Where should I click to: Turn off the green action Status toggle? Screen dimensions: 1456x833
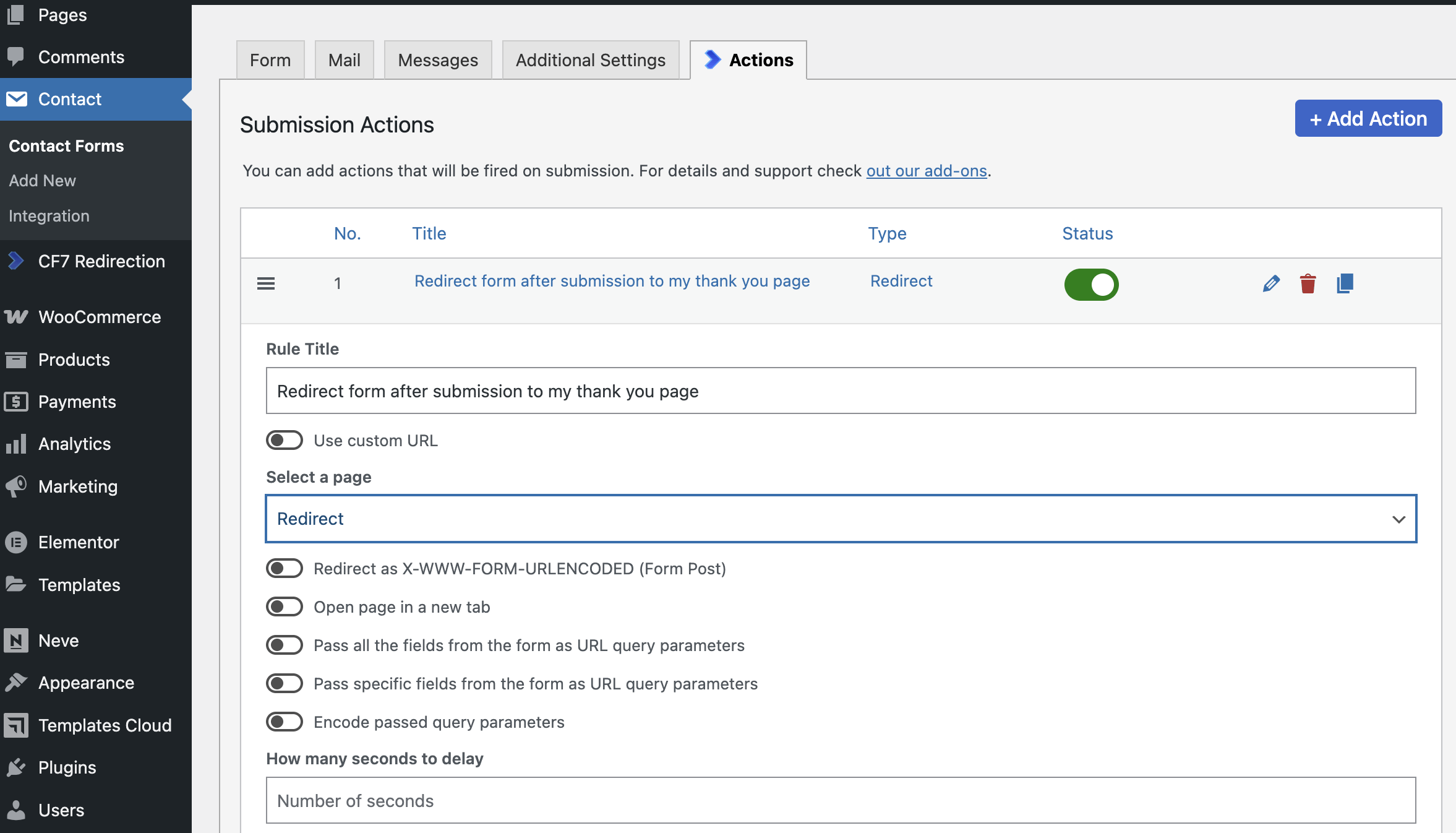pos(1091,285)
